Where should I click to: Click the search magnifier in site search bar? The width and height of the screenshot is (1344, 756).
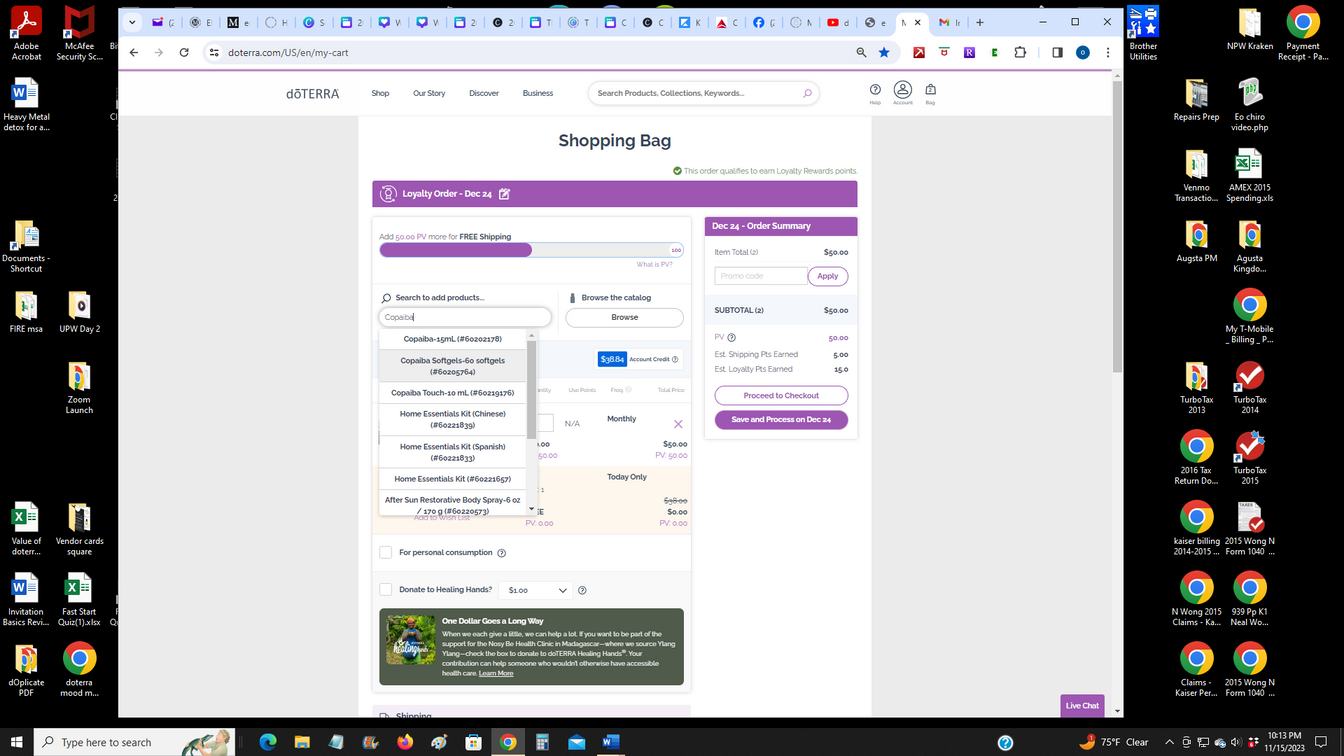pos(807,93)
